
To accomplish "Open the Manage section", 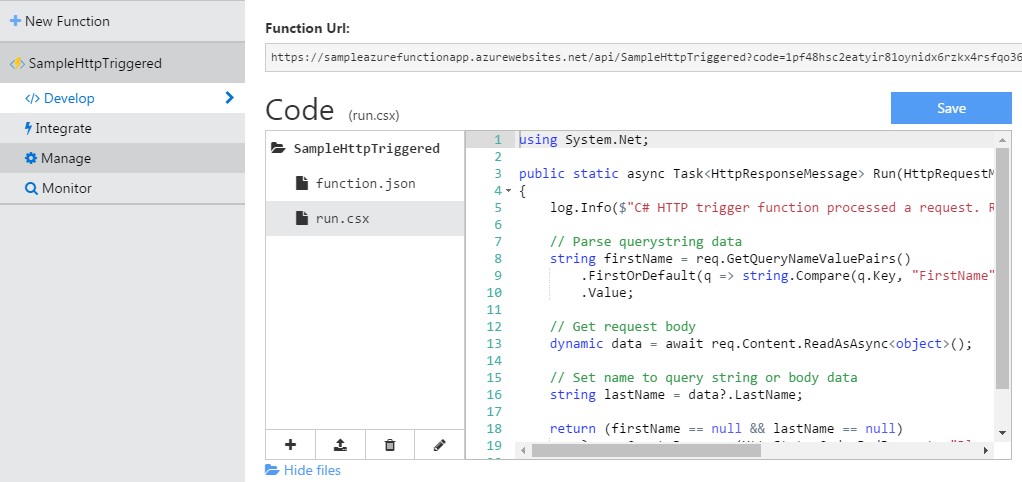I will pyautogui.click(x=123, y=158).
